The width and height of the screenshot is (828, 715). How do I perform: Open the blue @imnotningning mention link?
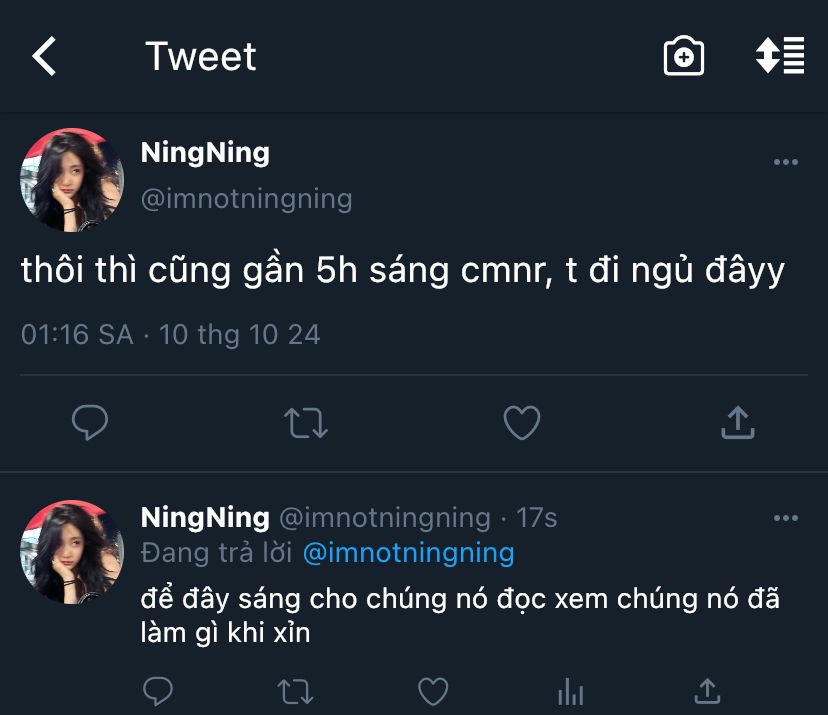click(408, 552)
